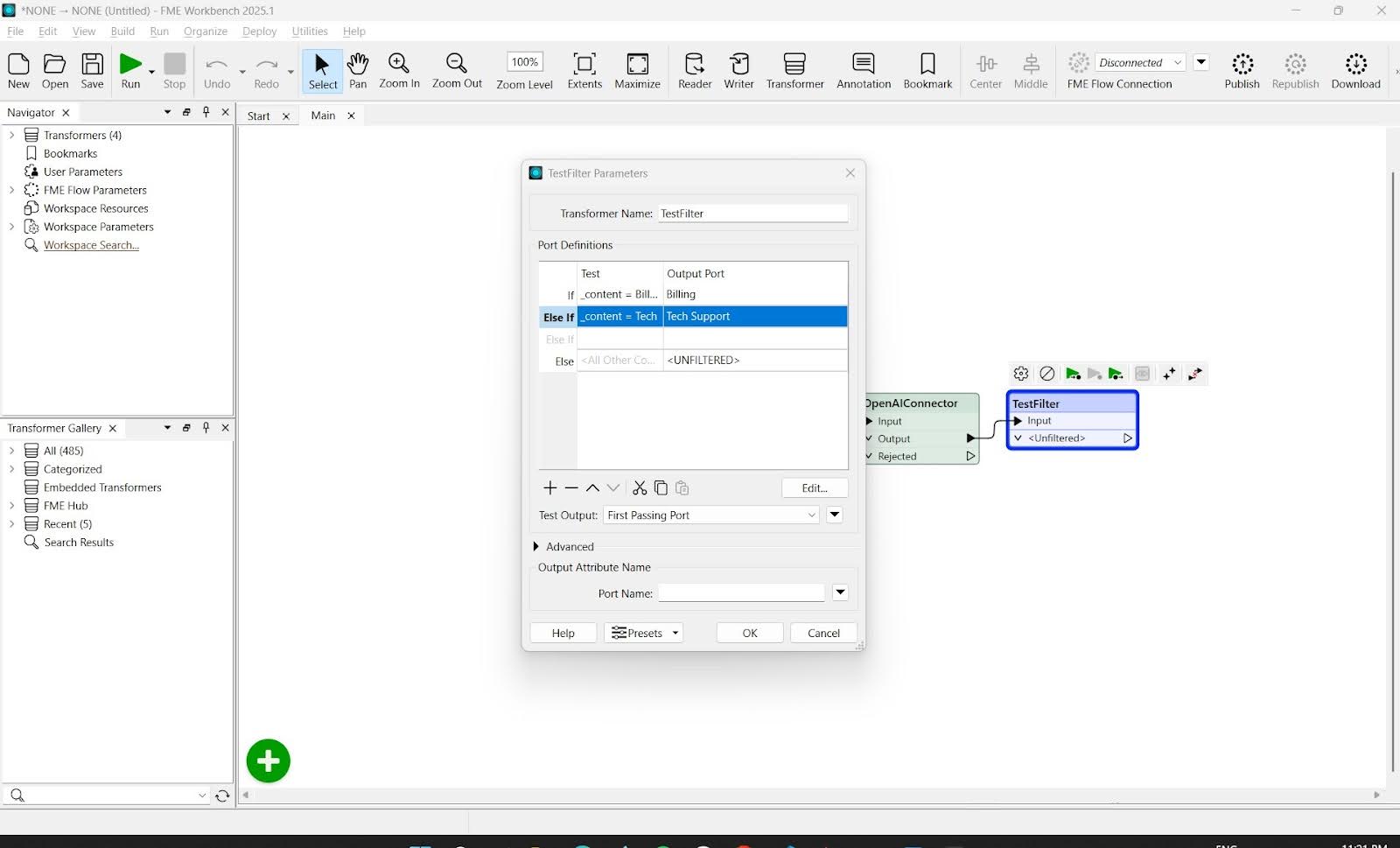Viewport: 1400px width, 848px height.
Task: Move the selected test row up
Action: tap(592, 488)
